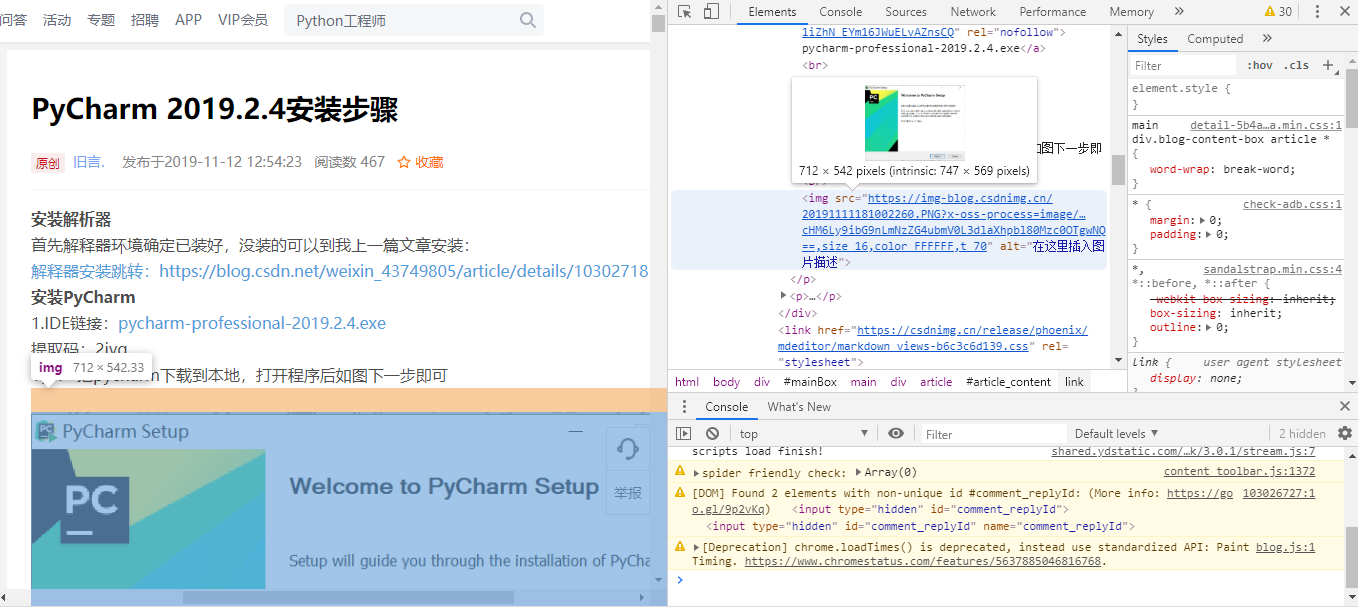Image resolution: width=1358 pixels, height=607 pixels.
Task: Switch to the What's New drawer tab
Action: click(799, 406)
